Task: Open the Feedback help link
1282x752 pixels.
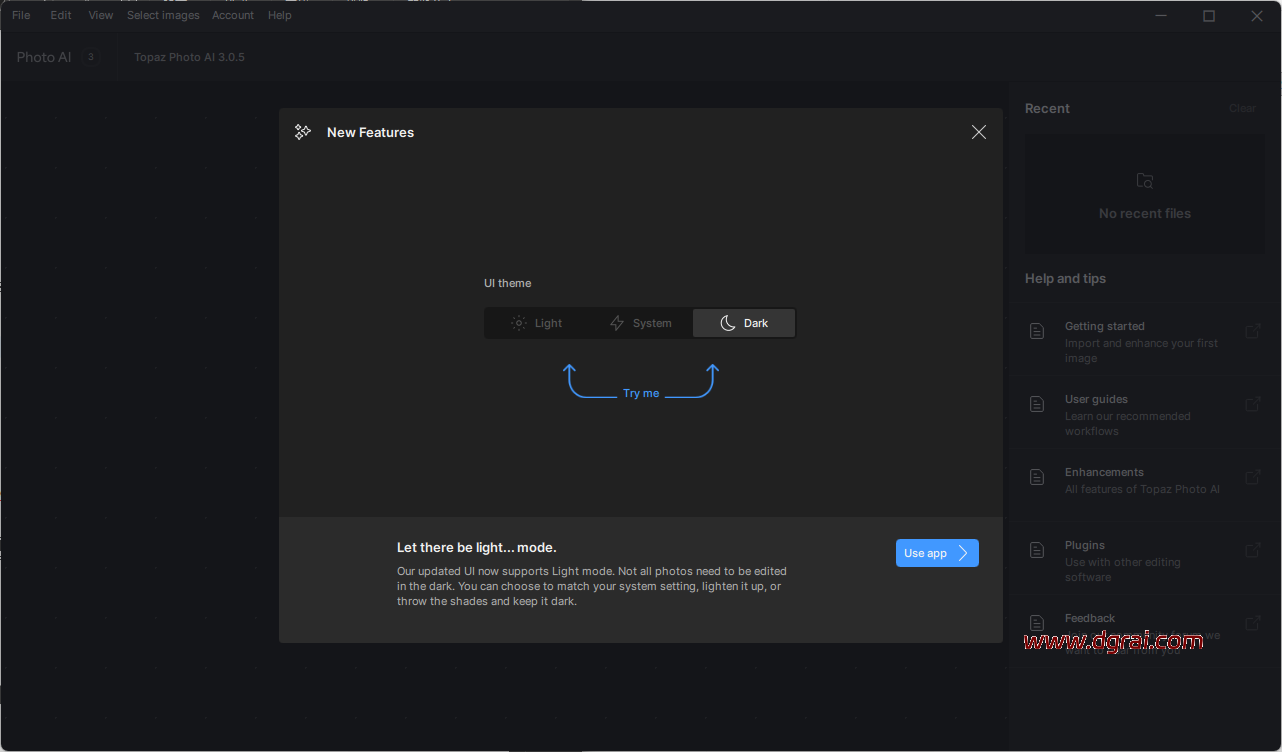Action: click(1145, 633)
